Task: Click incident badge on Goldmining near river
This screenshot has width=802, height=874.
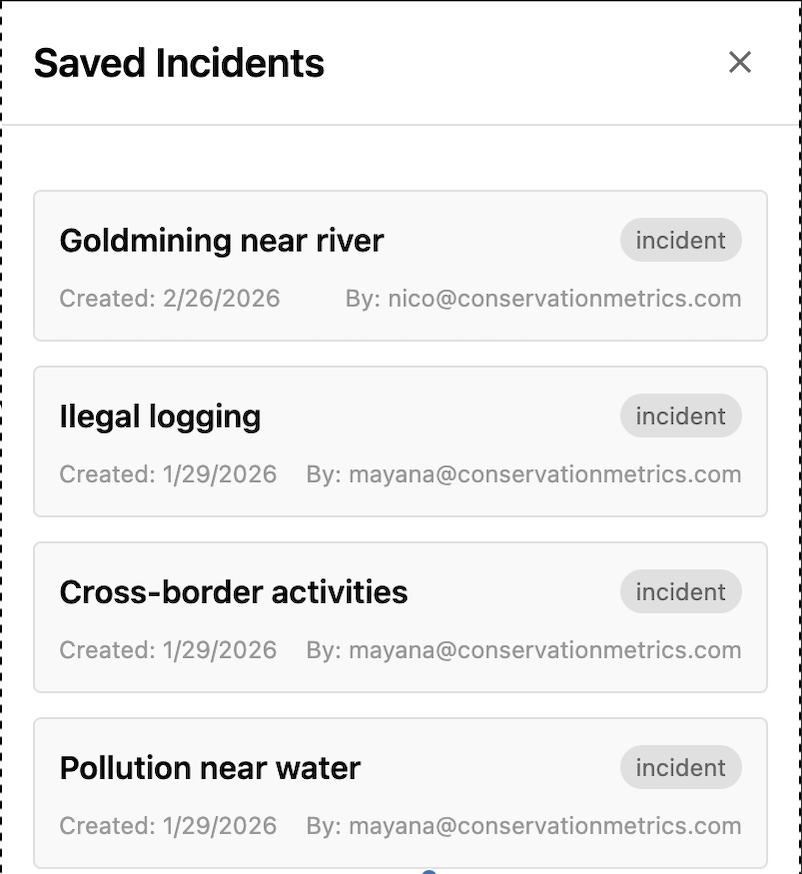Action: (x=680, y=241)
